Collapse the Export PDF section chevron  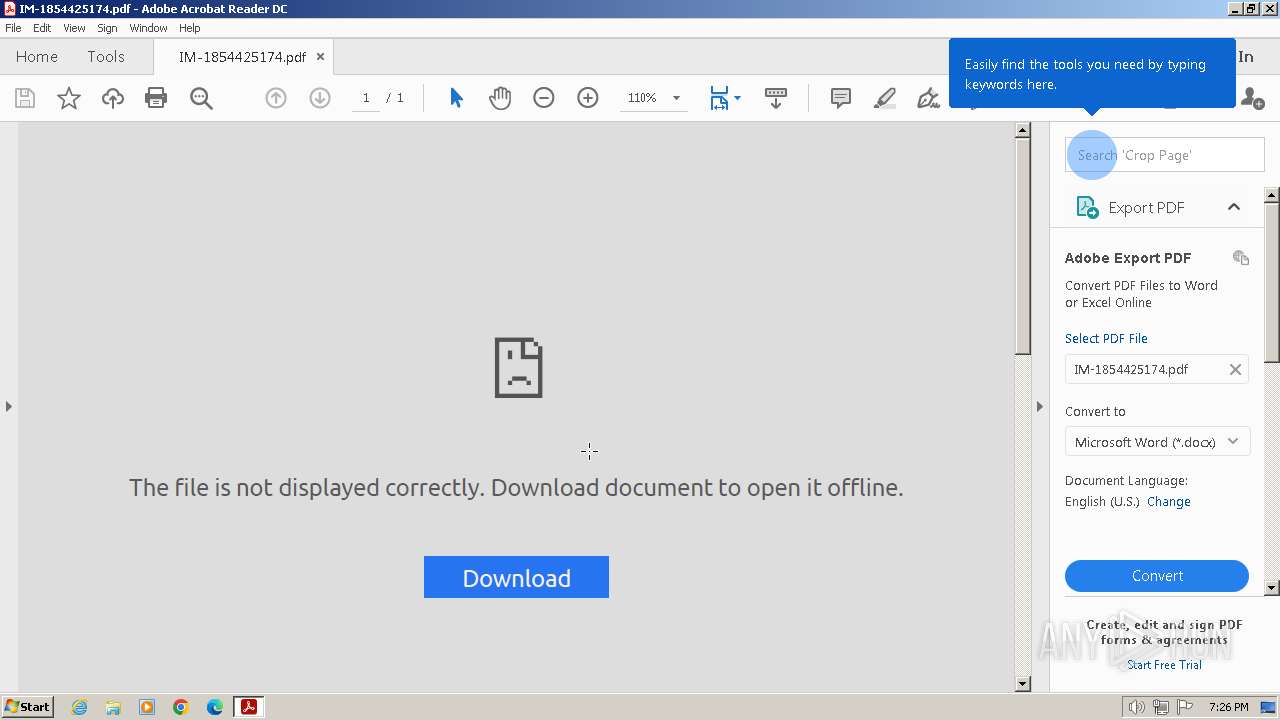point(1234,207)
